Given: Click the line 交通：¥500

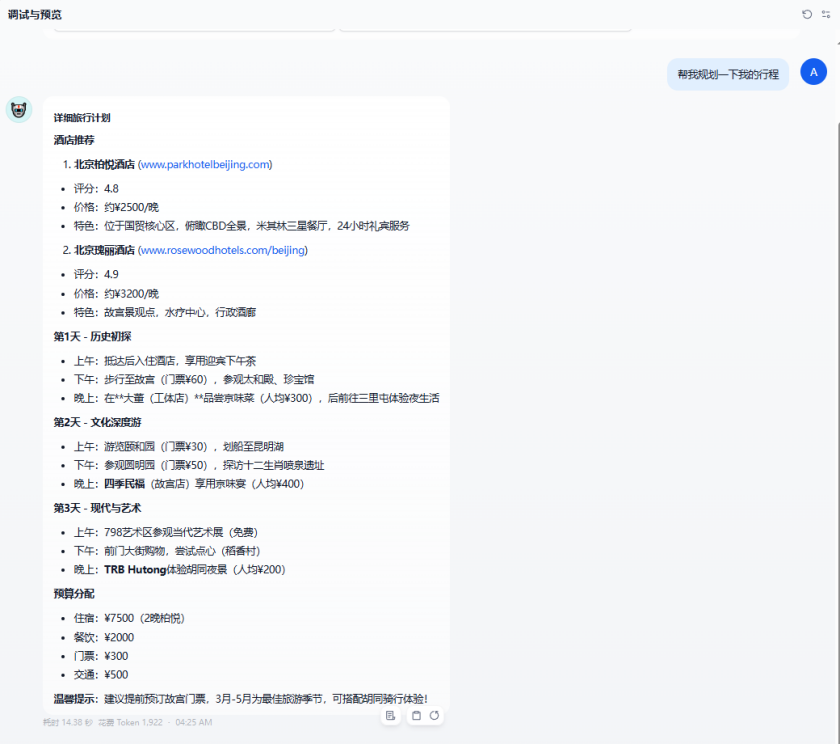Looking at the screenshot, I should 101,675.
